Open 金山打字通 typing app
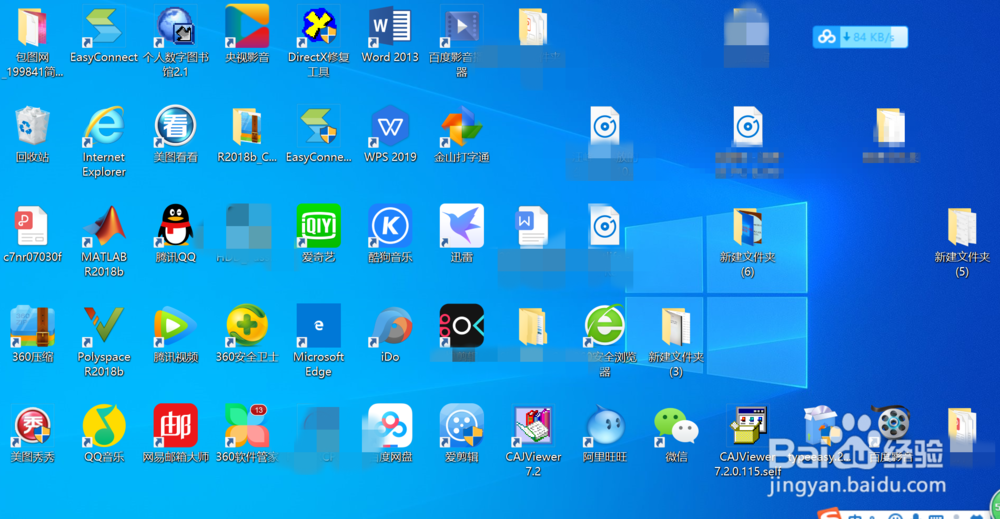 (x=462, y=126)
